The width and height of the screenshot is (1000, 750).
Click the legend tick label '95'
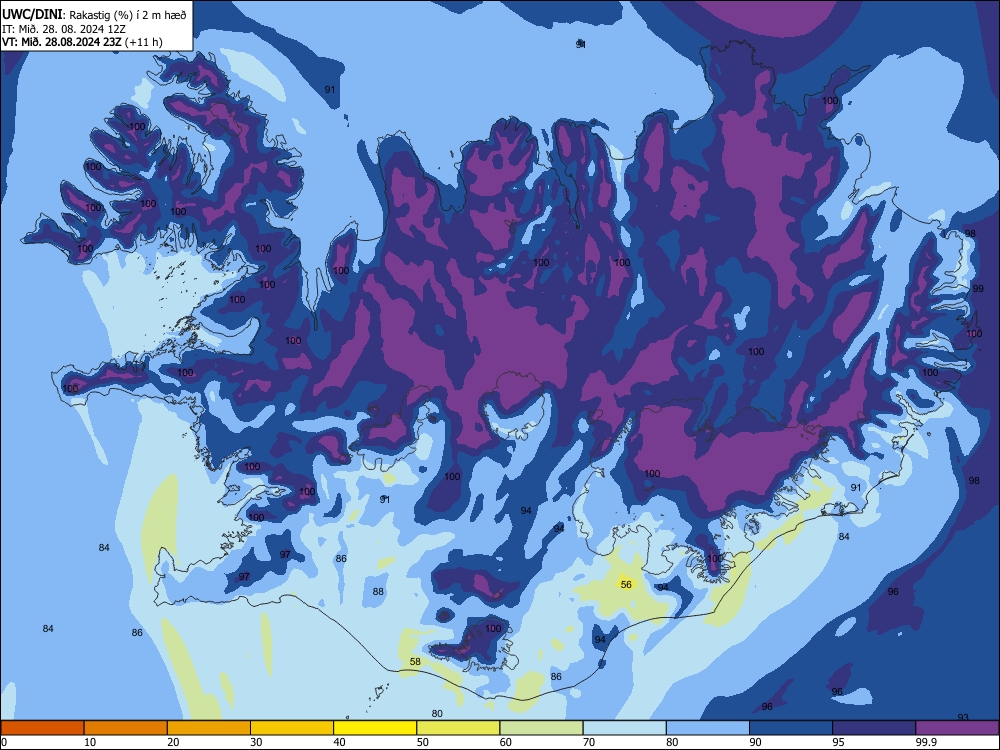[839, 742]
